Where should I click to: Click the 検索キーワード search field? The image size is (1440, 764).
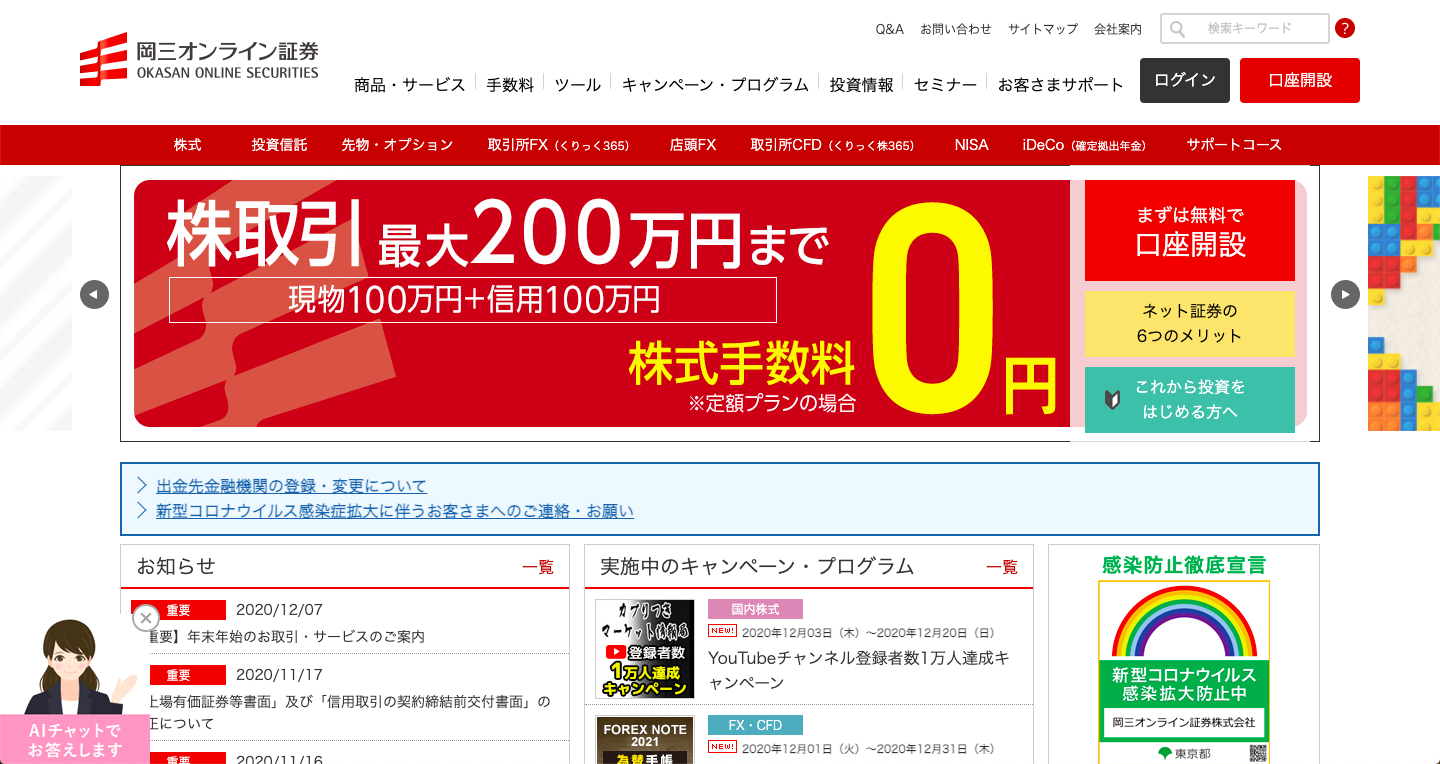click(1245, 28)
